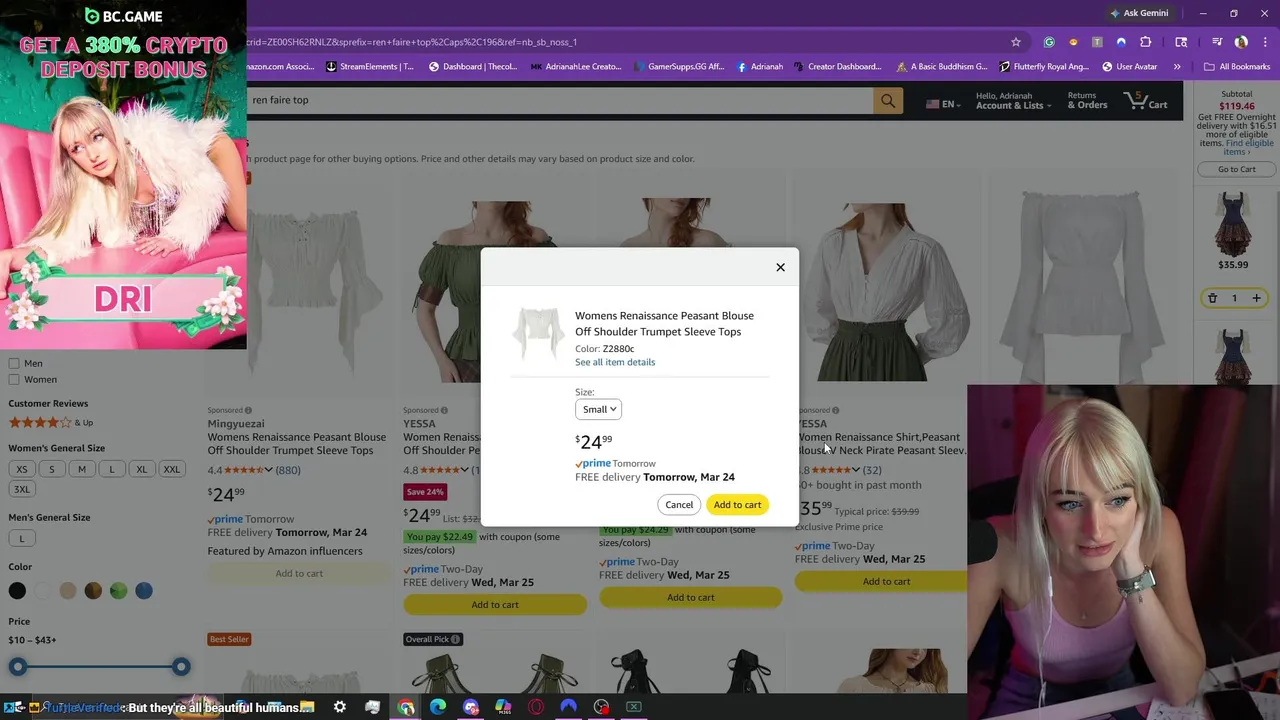Viewport: 1280px width, 720px height.
Task: Select women's size XS filter
Action: point(22,469)
